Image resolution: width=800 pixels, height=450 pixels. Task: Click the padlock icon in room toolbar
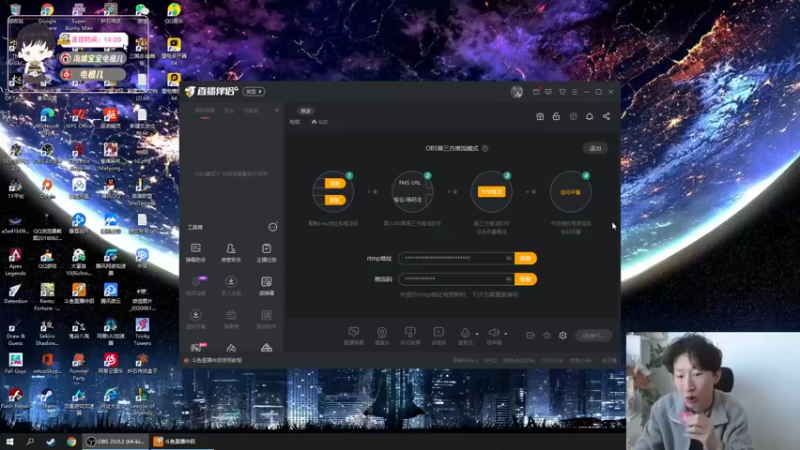[556, 116]
